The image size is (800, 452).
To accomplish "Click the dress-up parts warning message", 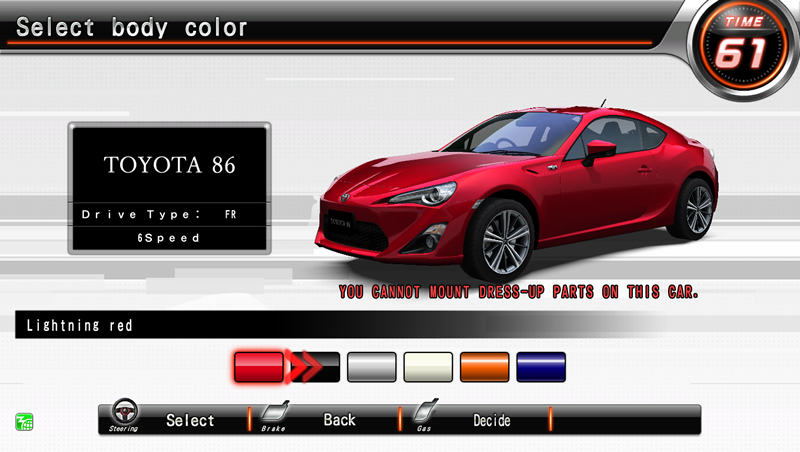I will tap(518, 292).
